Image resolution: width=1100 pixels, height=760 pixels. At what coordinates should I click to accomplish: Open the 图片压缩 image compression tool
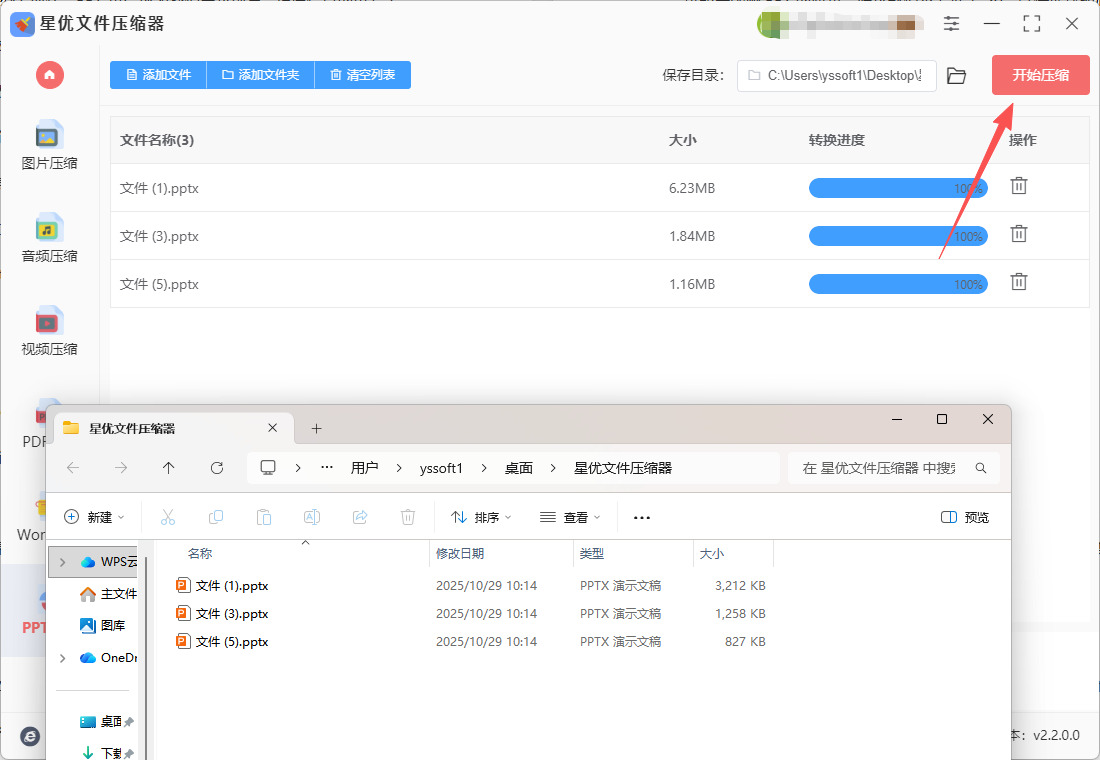pos(49,145)
